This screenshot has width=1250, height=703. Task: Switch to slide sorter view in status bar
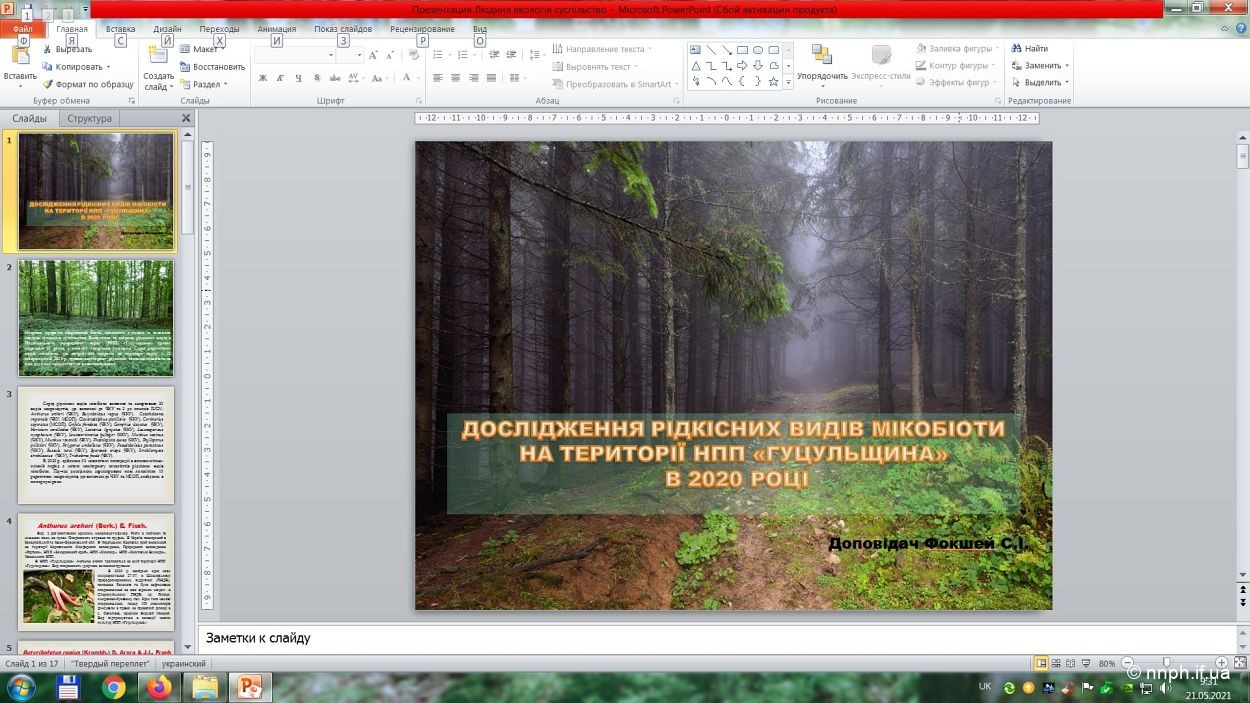pyautogui.click(x=1057, y=664)
